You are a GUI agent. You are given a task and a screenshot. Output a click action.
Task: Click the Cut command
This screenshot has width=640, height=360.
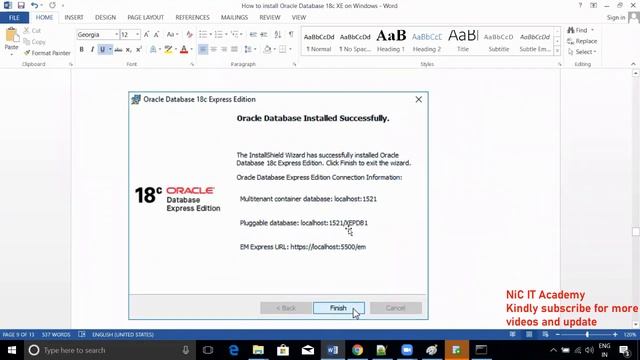(x=32, y=31)
